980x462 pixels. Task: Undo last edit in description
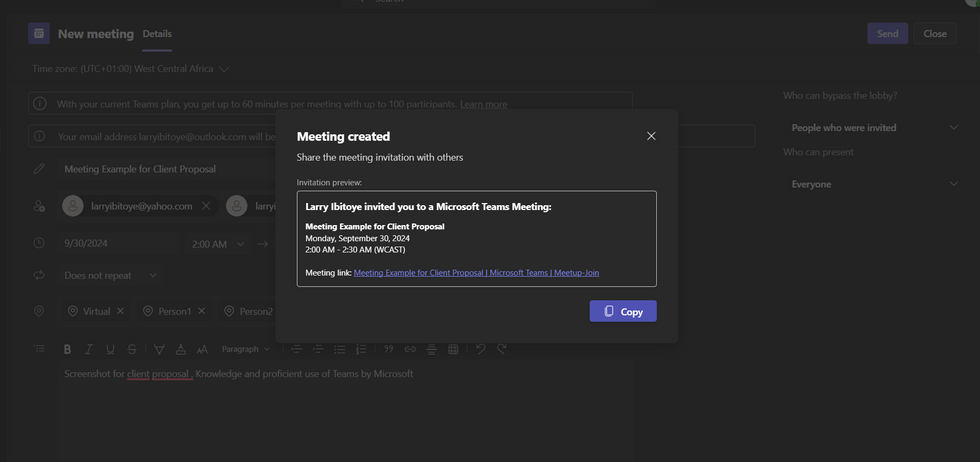click(480, 349)
